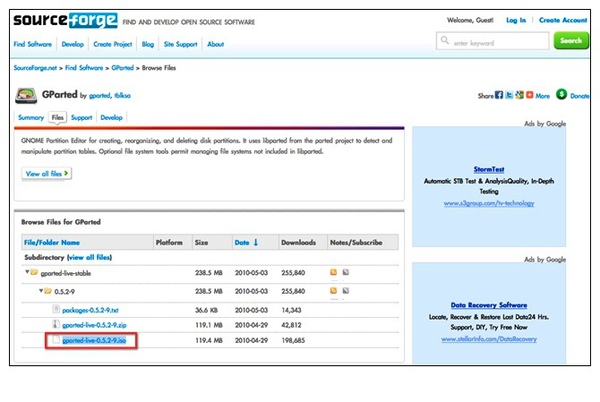Open Find Software breadcrumb link
The image size is (600, 402).
pyautogui.click(x=84, y=68)
